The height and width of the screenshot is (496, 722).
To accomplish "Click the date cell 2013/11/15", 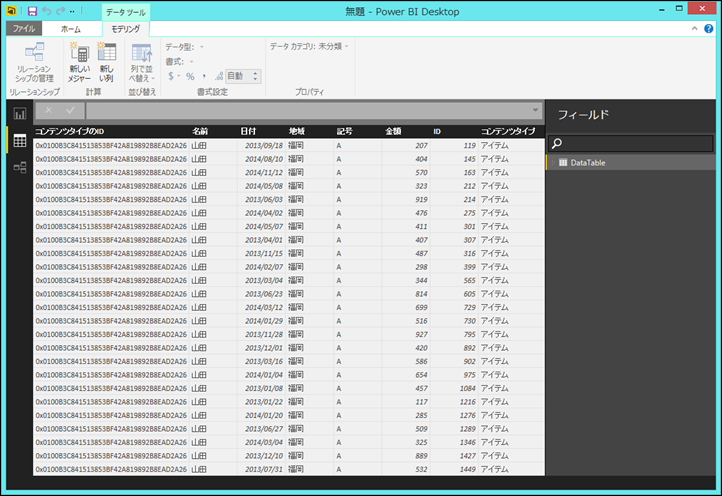I will 264,253.
